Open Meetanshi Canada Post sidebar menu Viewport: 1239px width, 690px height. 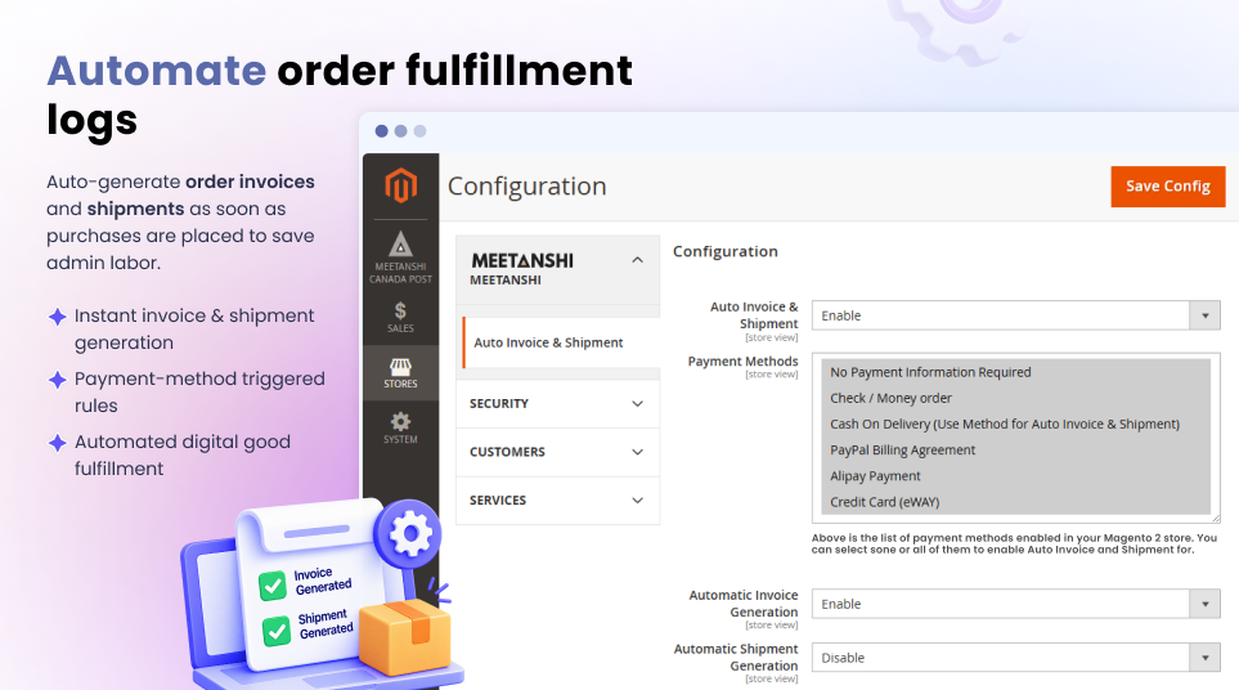tap(400, 257)
